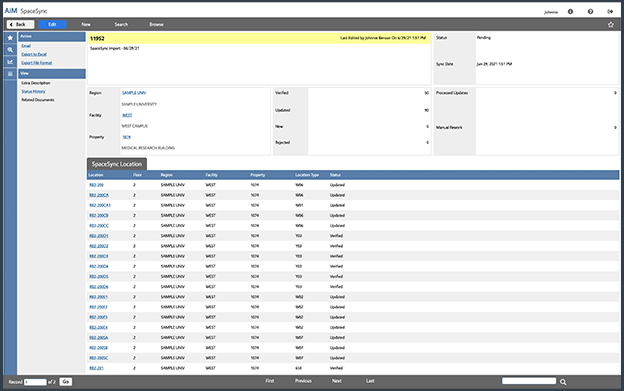Viewport: 624px width, 391px height.
Task: Open location R02-200CA1 link
Action: click(100, 205)
